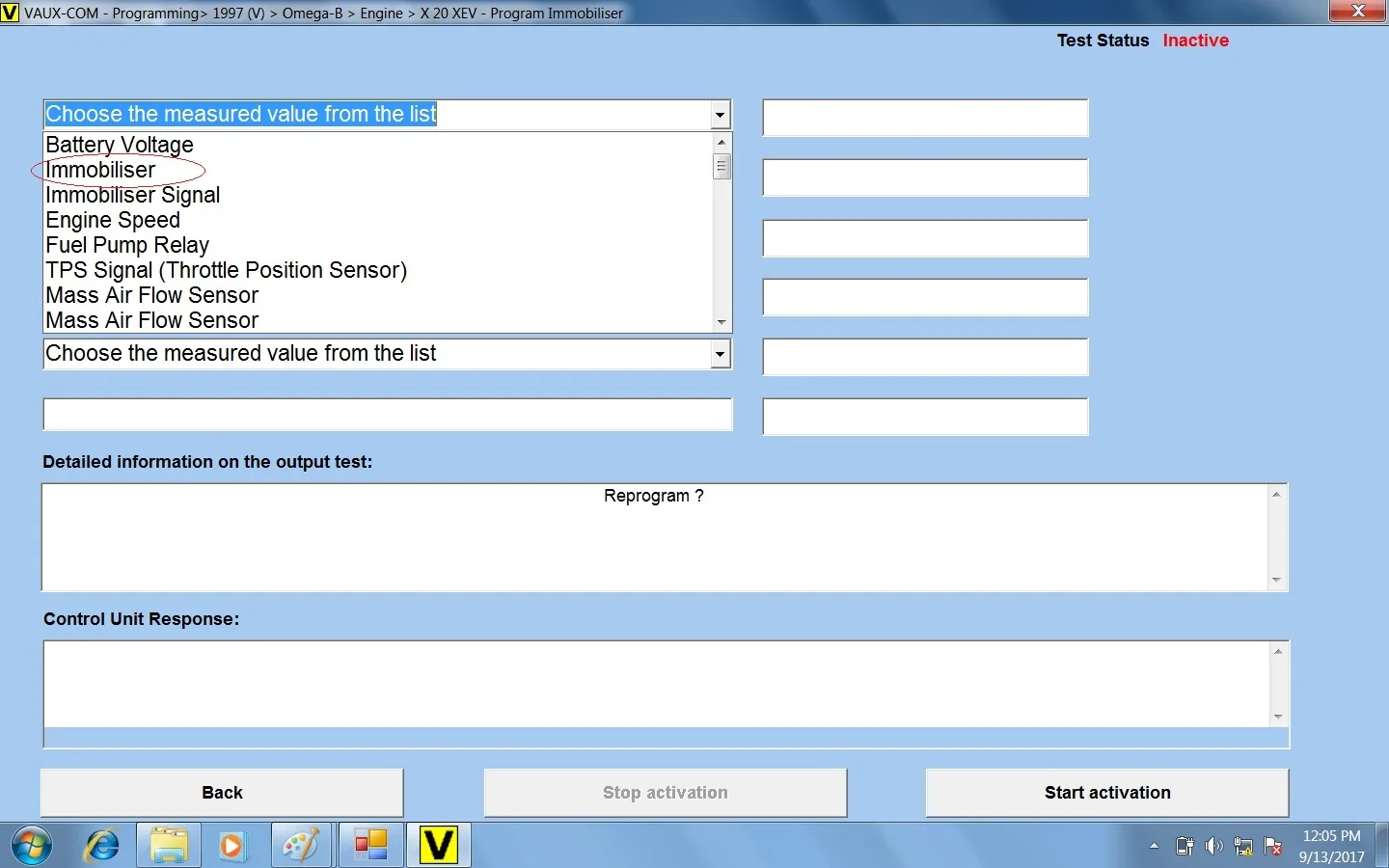Click the output test info scroll up arrow

coord(1276,495)
